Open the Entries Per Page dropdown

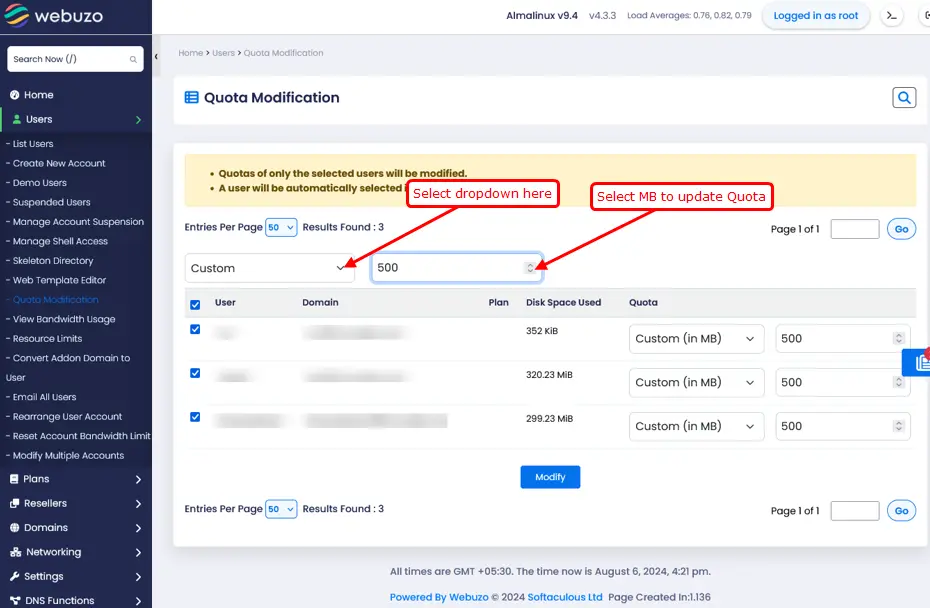pos(280,227)
